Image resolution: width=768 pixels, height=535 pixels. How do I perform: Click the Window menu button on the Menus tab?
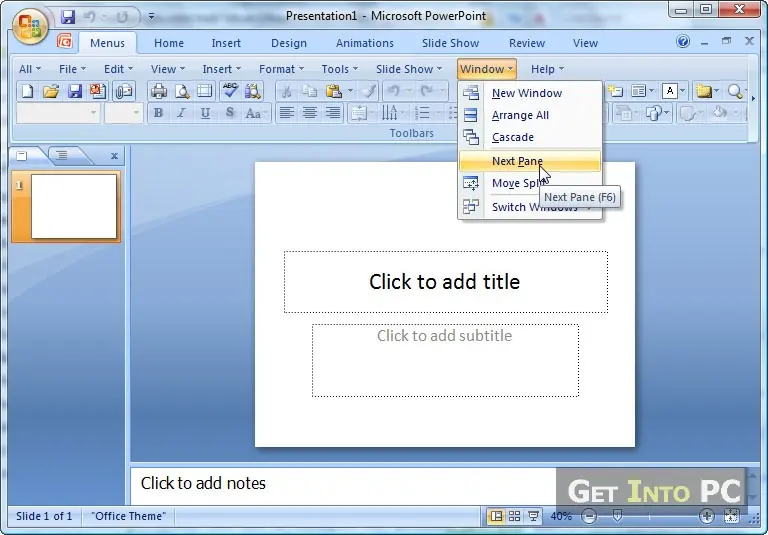(x=487, y=69)
